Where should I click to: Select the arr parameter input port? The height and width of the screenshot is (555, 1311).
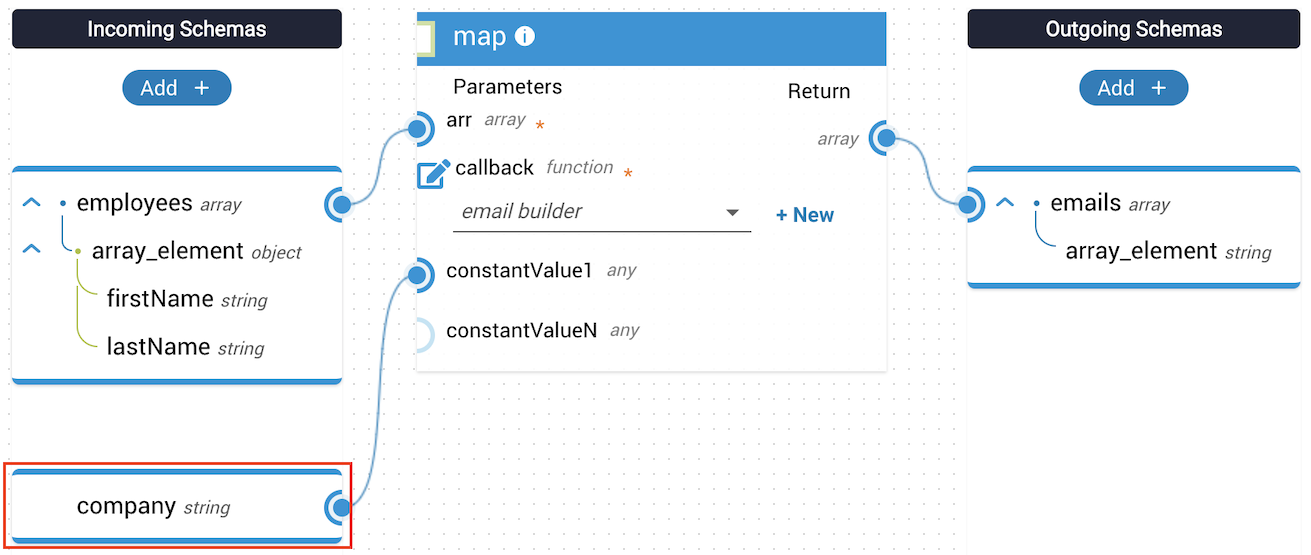click(x=419, y=128)
